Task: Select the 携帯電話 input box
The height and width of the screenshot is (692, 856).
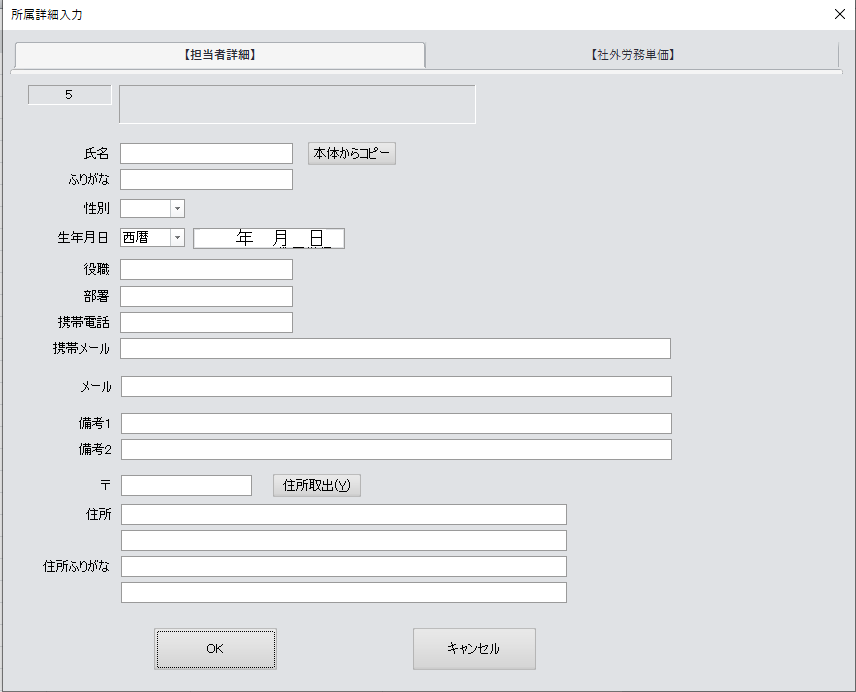Action: 206,322
